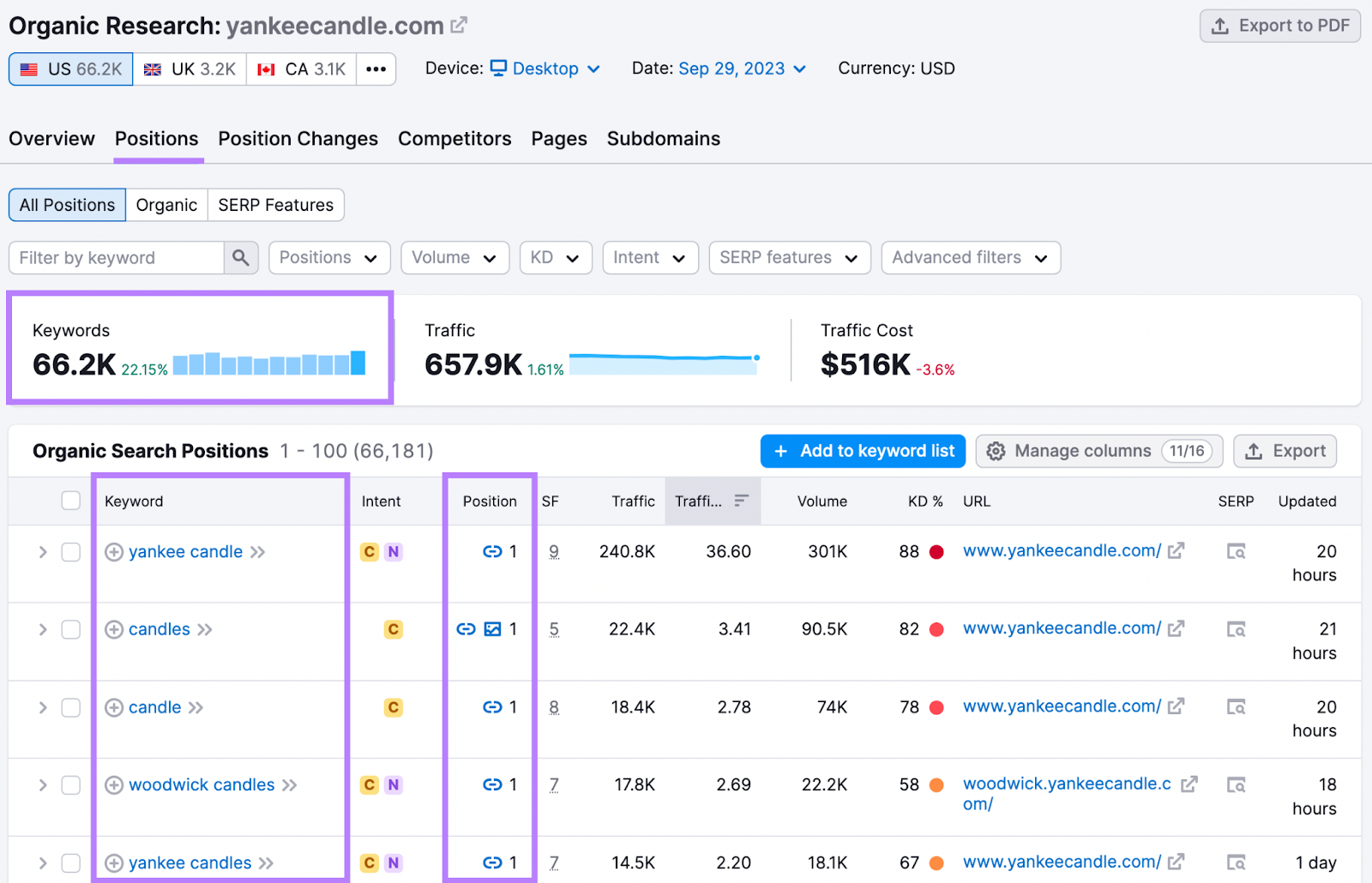Add 'yankee candles' keyword via plus icon
The width and height of the screenshot is (1372, 883).
(114, 863)
